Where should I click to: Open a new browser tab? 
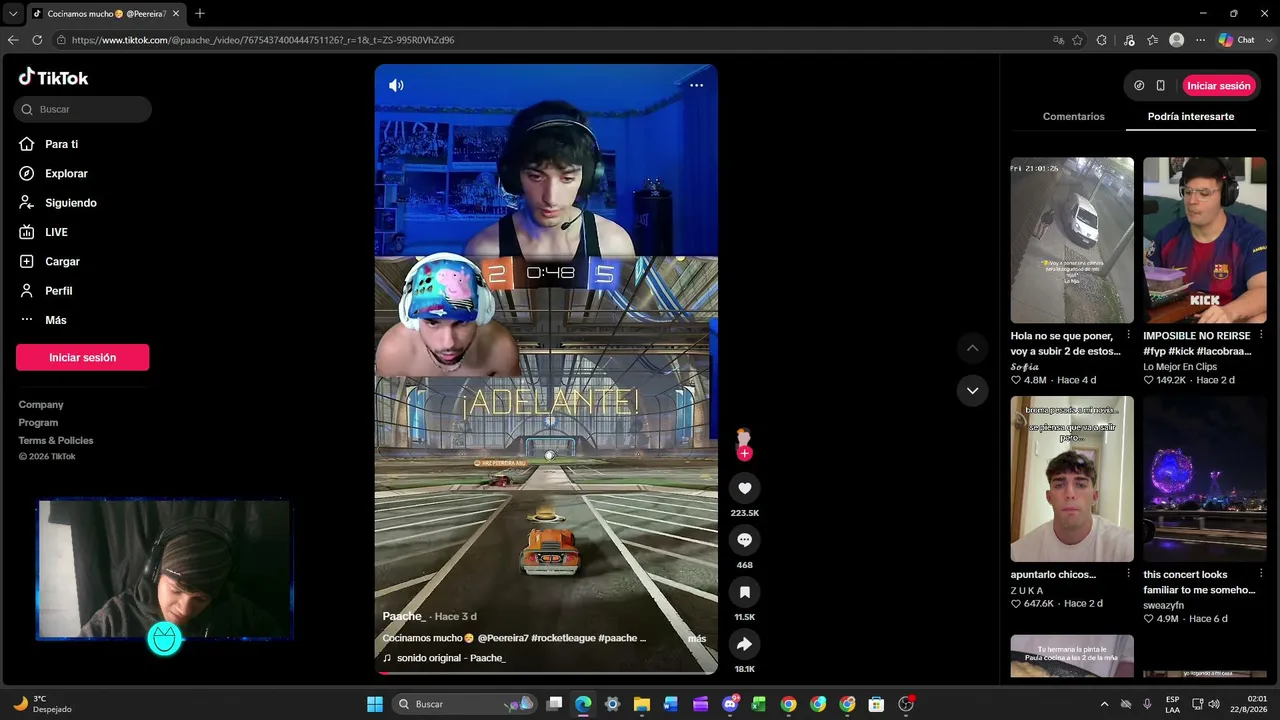click(x=200, y=14)
